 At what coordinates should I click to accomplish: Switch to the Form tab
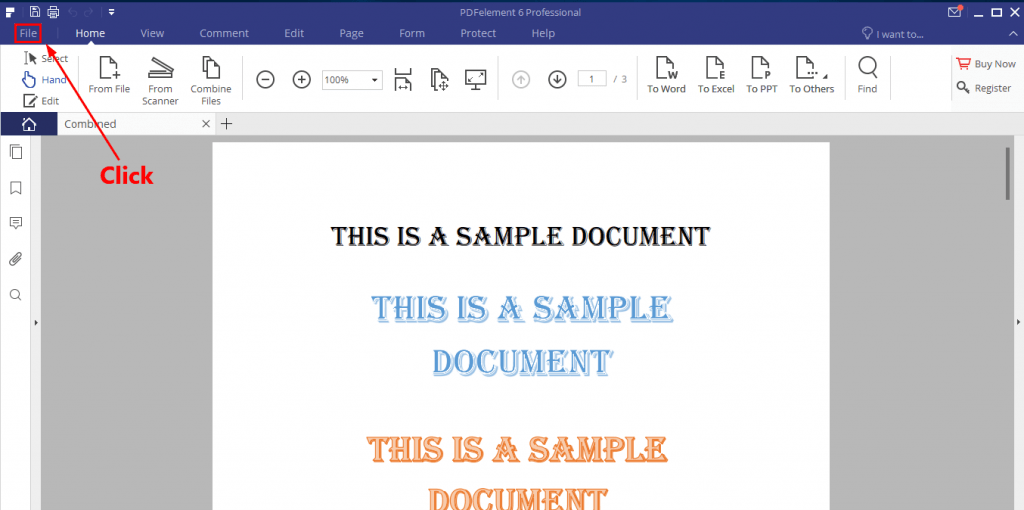click(411, 33)
